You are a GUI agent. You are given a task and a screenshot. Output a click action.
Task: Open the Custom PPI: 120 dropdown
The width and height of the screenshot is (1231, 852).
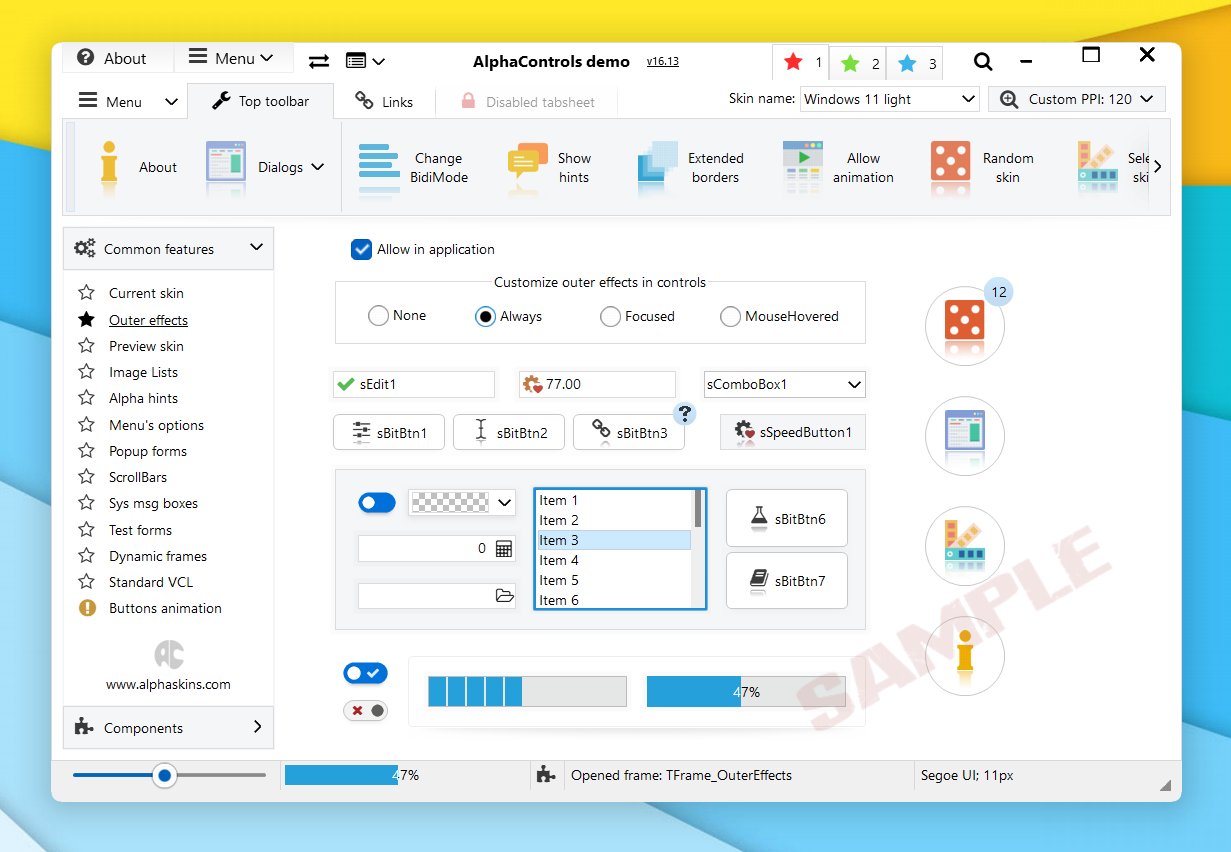point(1077,99)
